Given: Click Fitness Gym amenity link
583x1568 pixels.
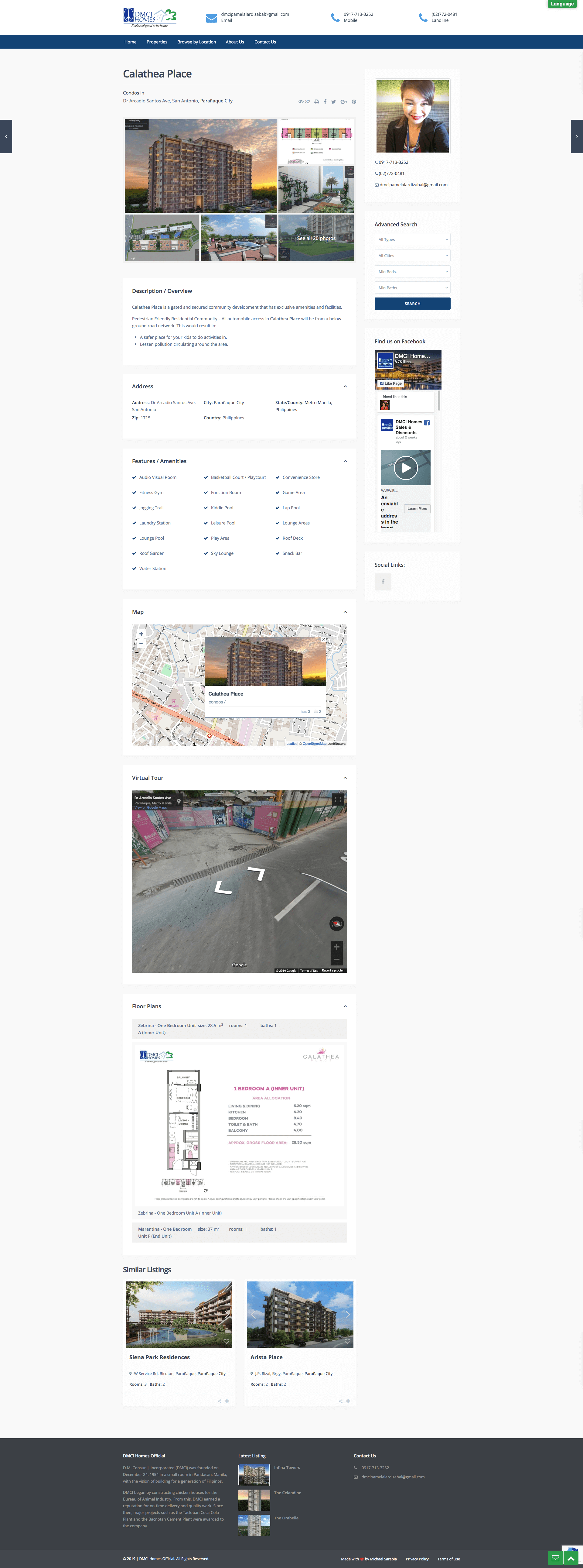Looking at the screenshot, I should [152, 493].
